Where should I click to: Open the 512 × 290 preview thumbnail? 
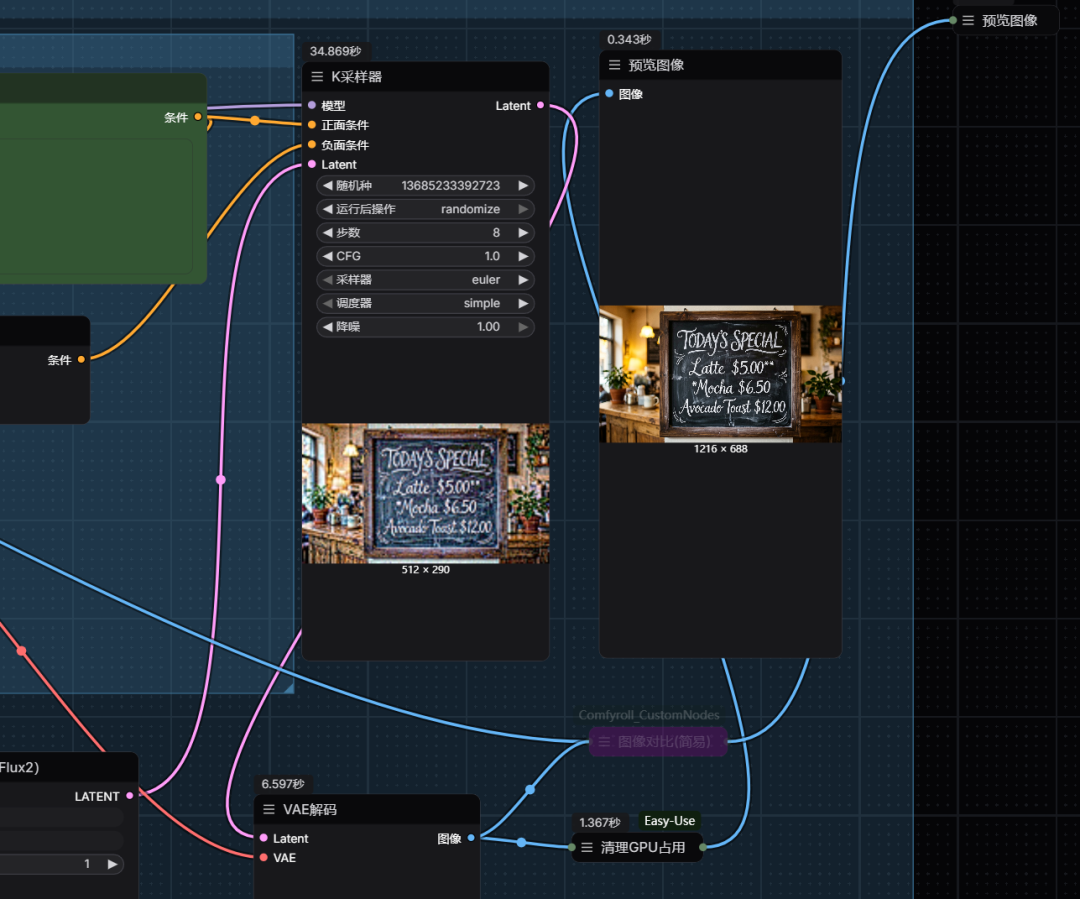426,493
